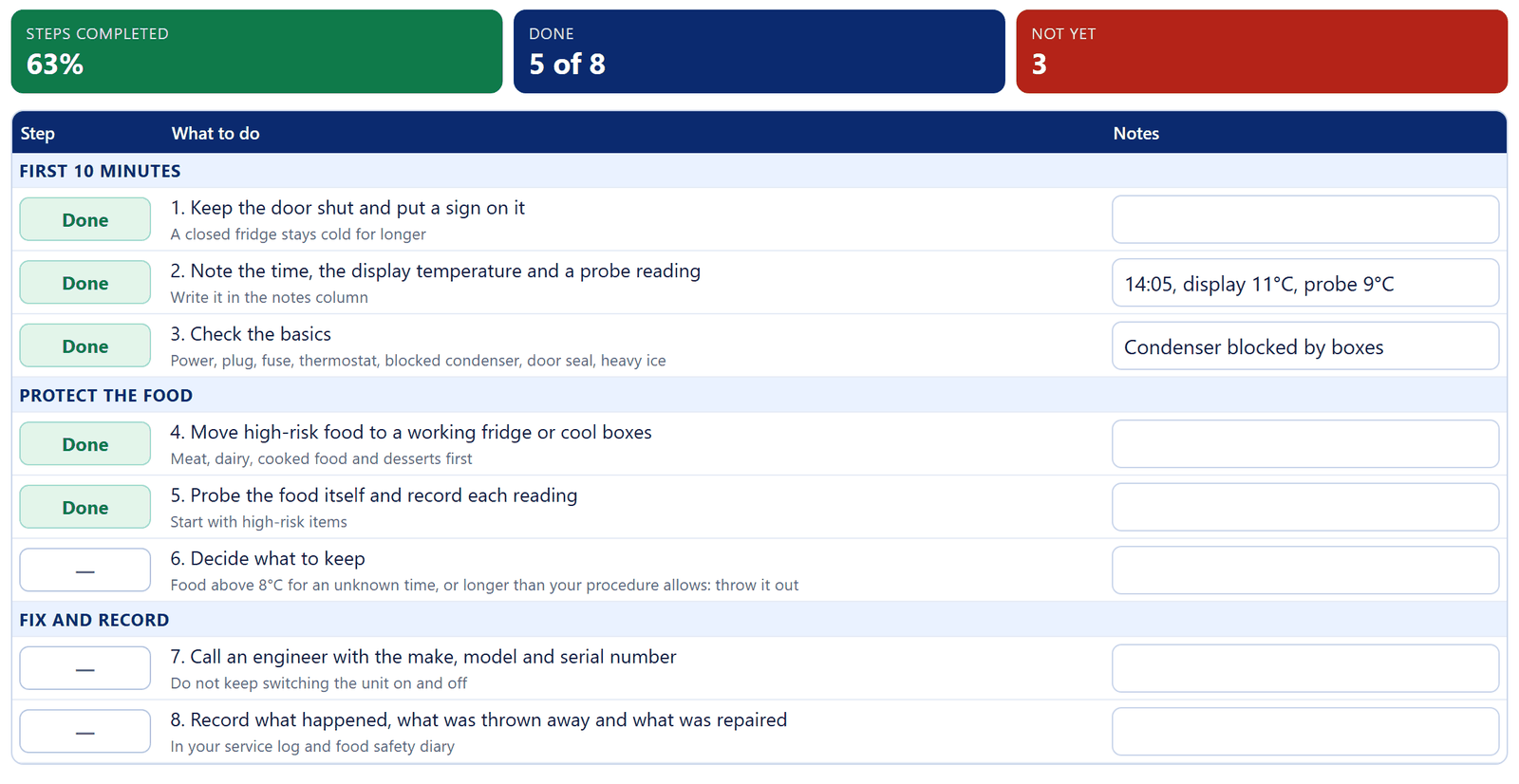Screen dimensions: 1519x784
Task: Toggle Done status for step 2
Action: click(85, 283)
